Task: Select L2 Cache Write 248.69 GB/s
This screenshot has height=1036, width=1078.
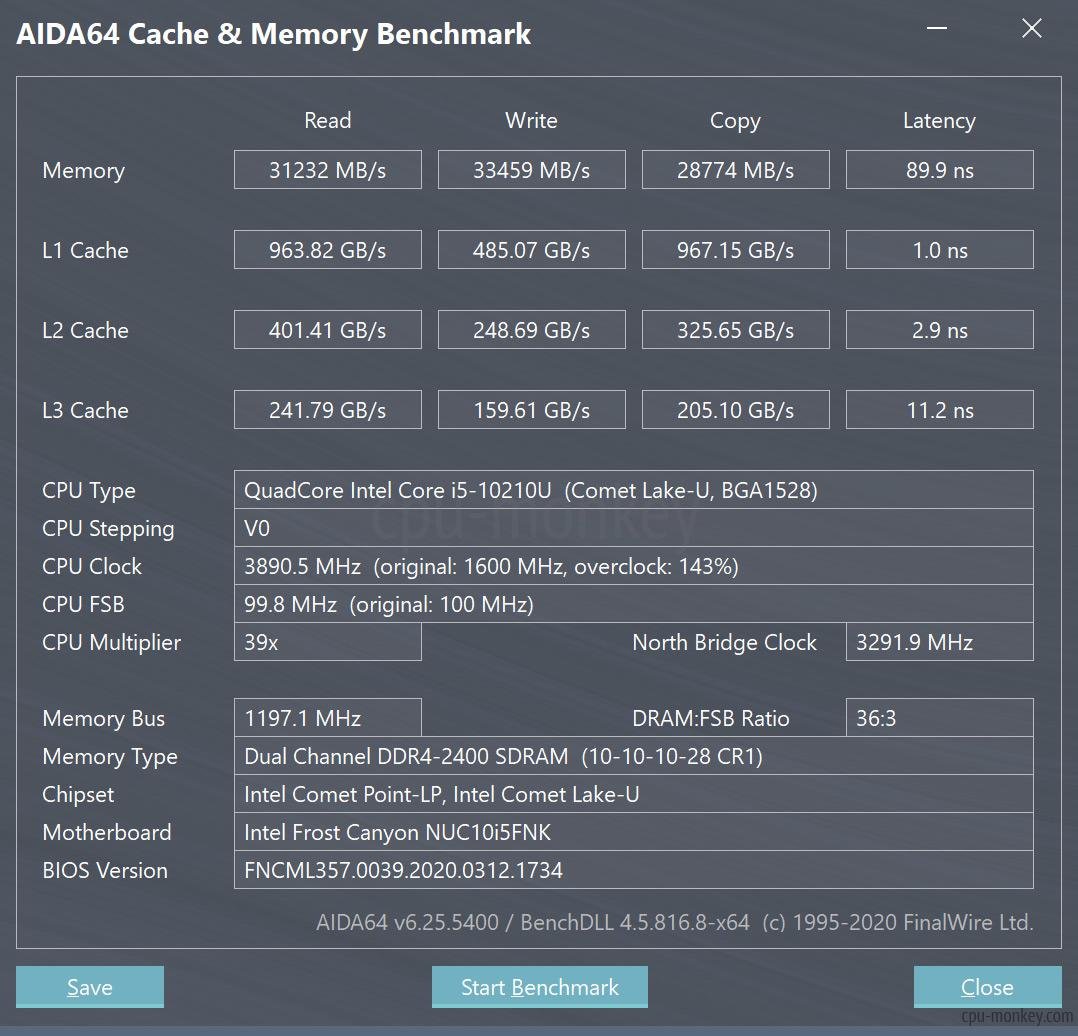Action: pos(531,330)
